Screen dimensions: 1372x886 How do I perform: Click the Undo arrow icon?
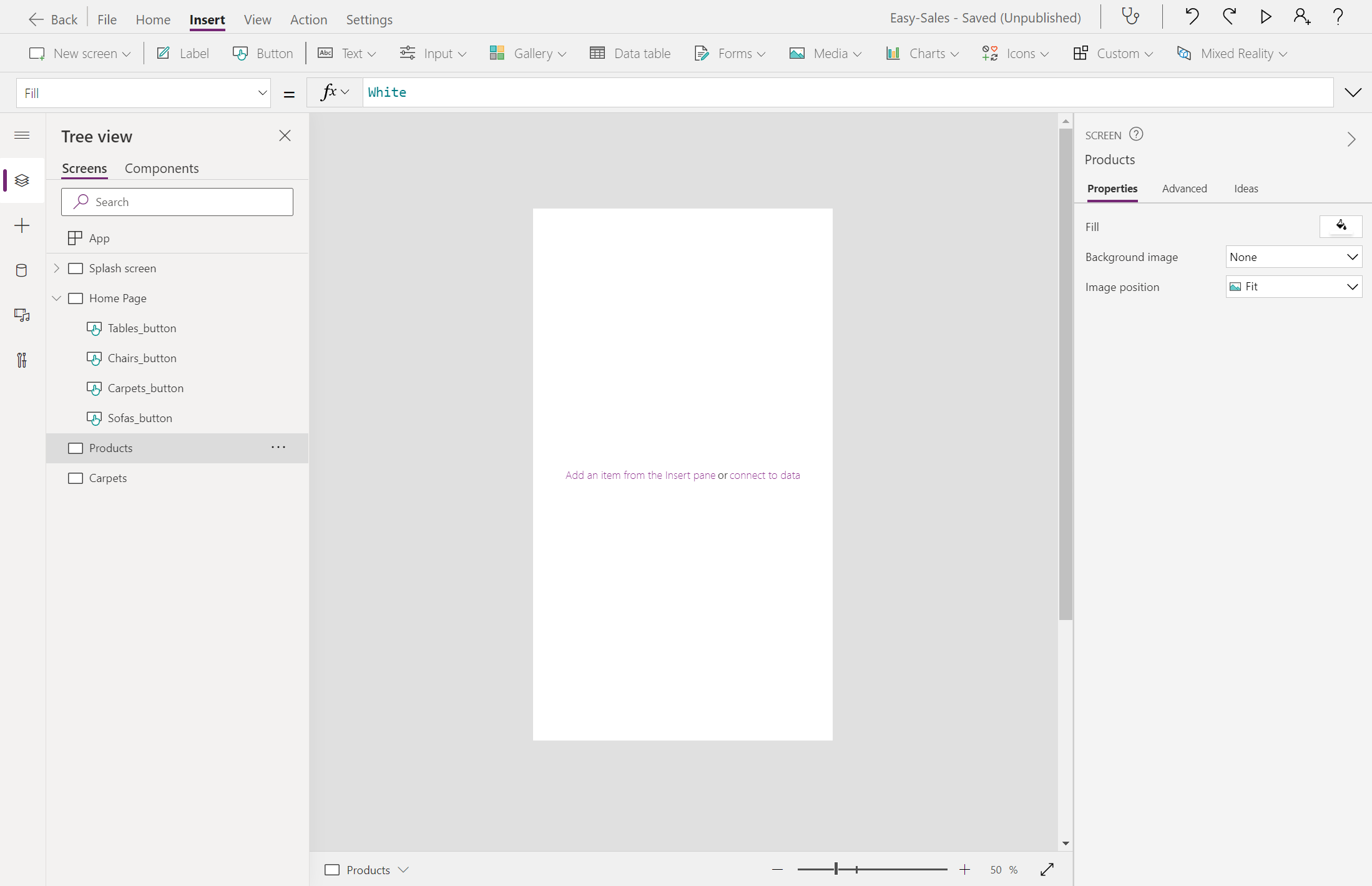click(x=1191, y=17)
